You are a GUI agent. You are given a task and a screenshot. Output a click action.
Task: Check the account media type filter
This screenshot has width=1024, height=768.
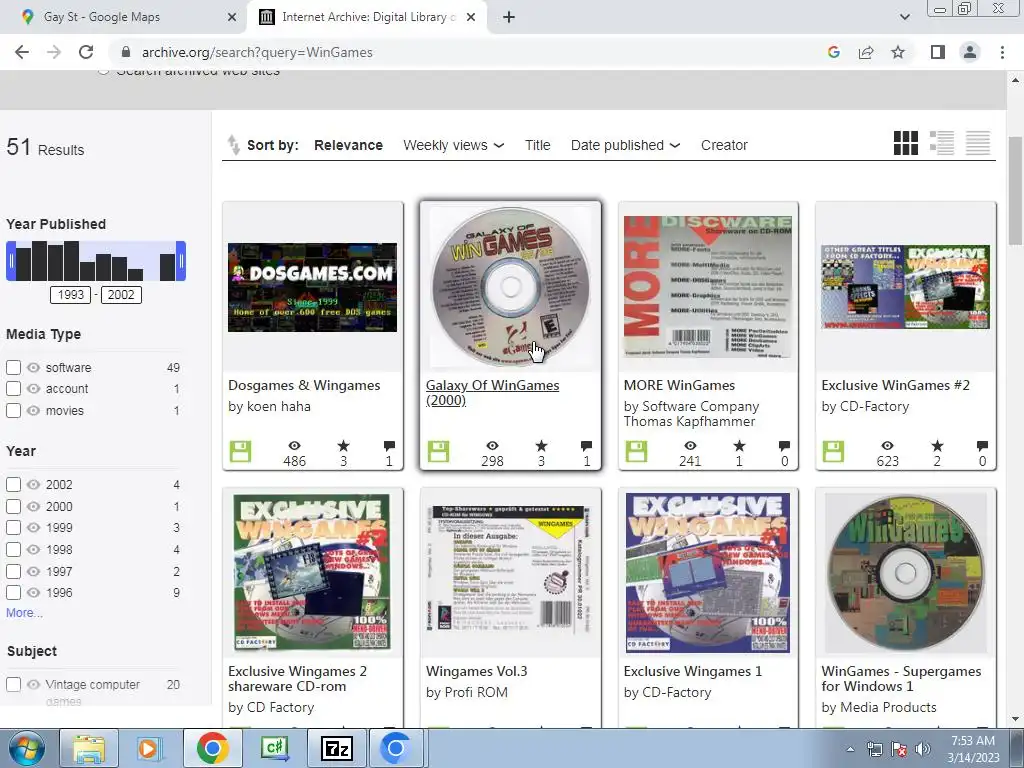13,389
